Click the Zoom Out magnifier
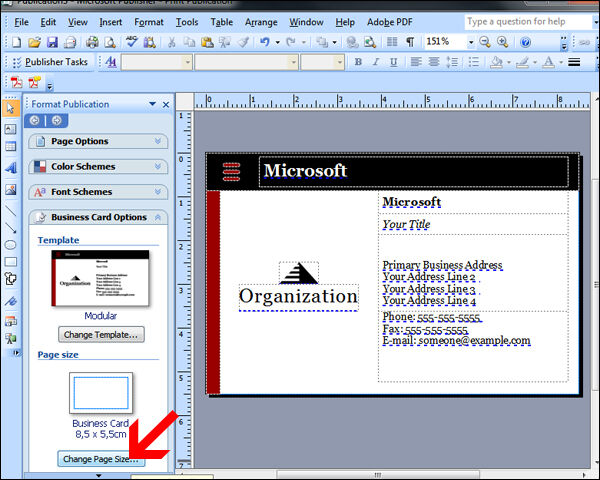Viewport: 600px width, 480px height. tap(485, 42)
